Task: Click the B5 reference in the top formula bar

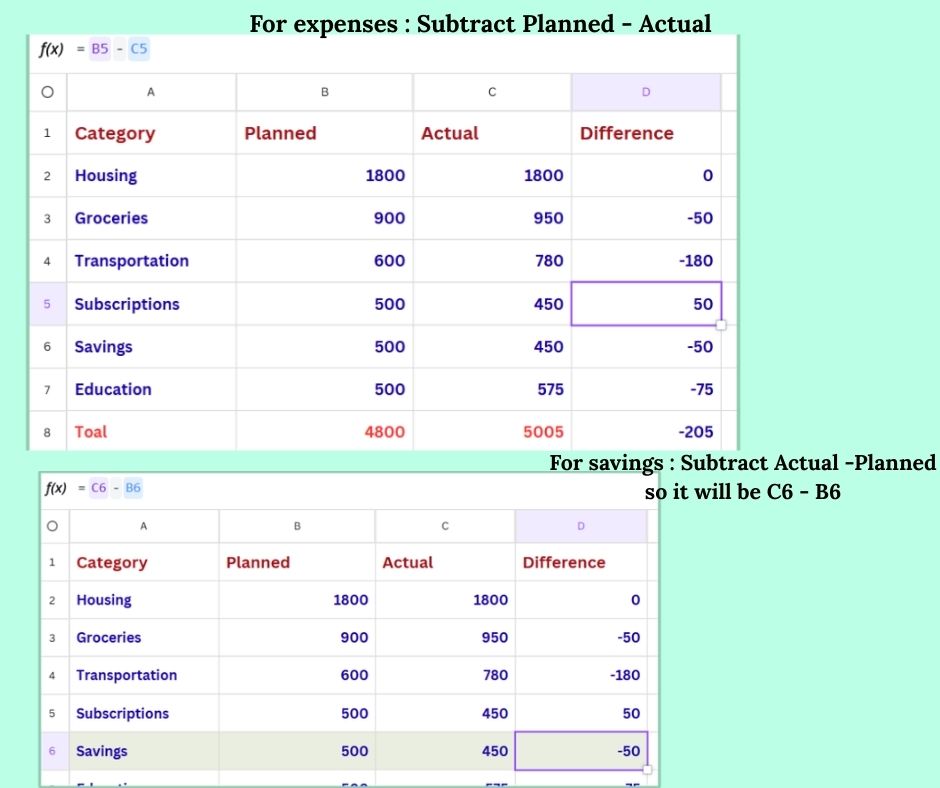Action: (x=100, y=49)
